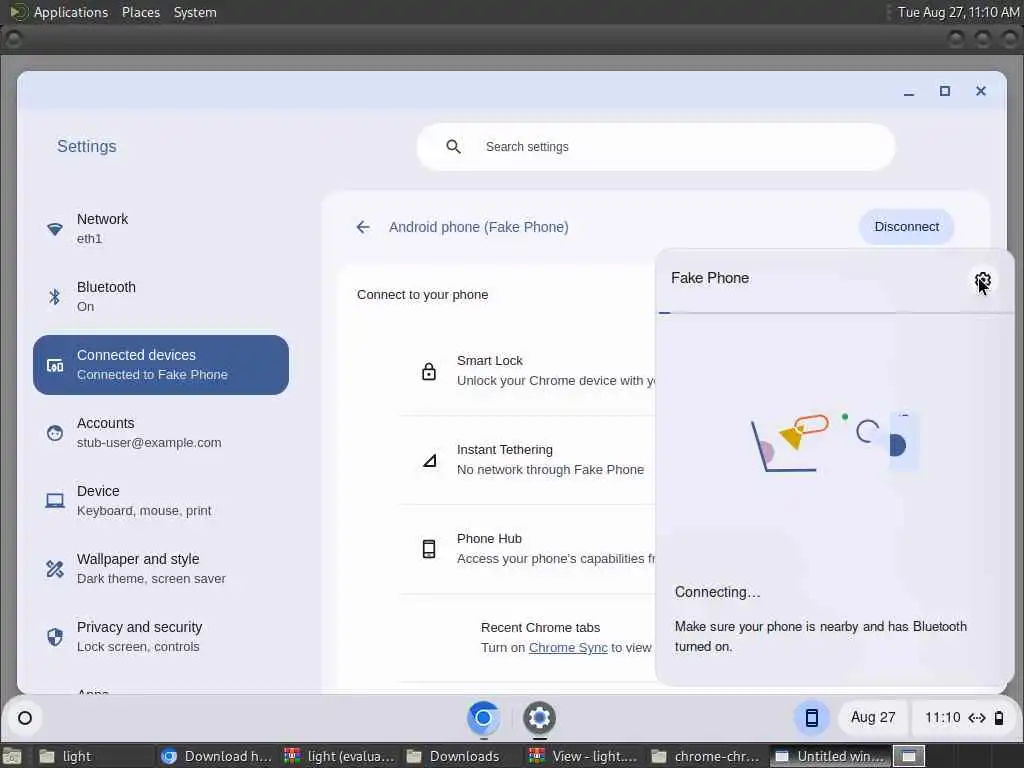
Task: Click the Connected devices icon
Action: (x=55, y=365)
